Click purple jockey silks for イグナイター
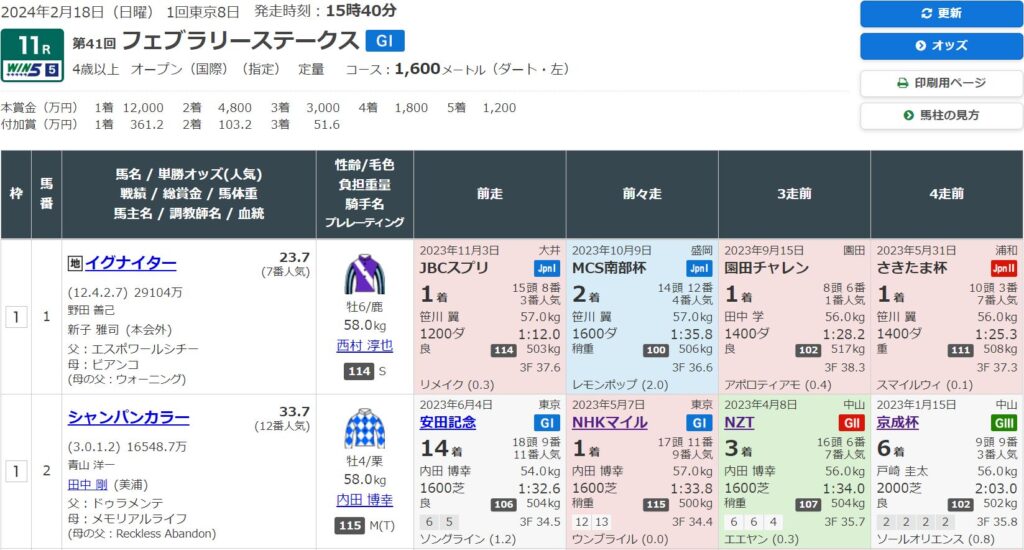This screenshot has width=1024, height=550. [364, 274]
